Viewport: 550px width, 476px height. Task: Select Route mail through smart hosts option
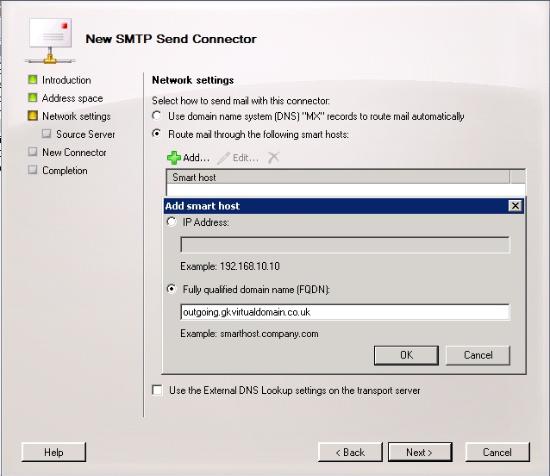coord(157,134)
